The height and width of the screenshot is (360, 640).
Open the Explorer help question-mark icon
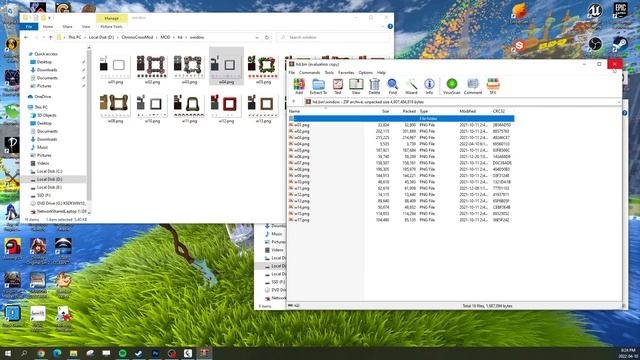coord(390,27)
